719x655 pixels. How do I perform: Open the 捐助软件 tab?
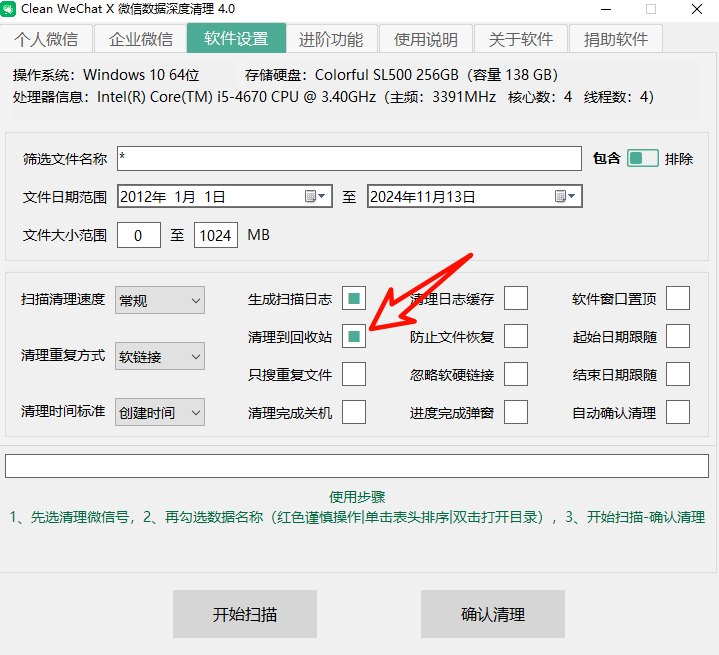tap(616, 39)
